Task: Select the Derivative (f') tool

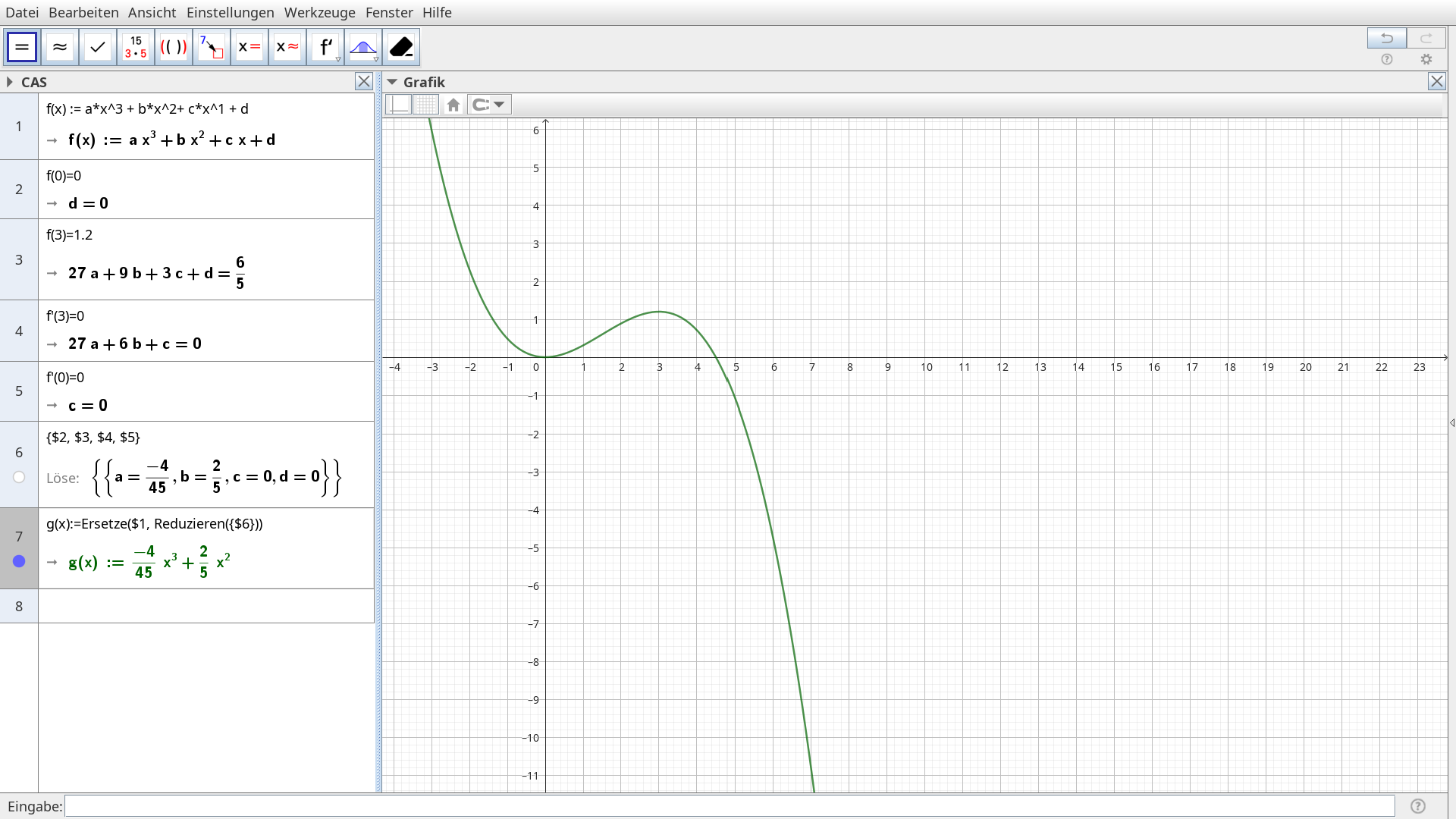Action: point(325,47)
